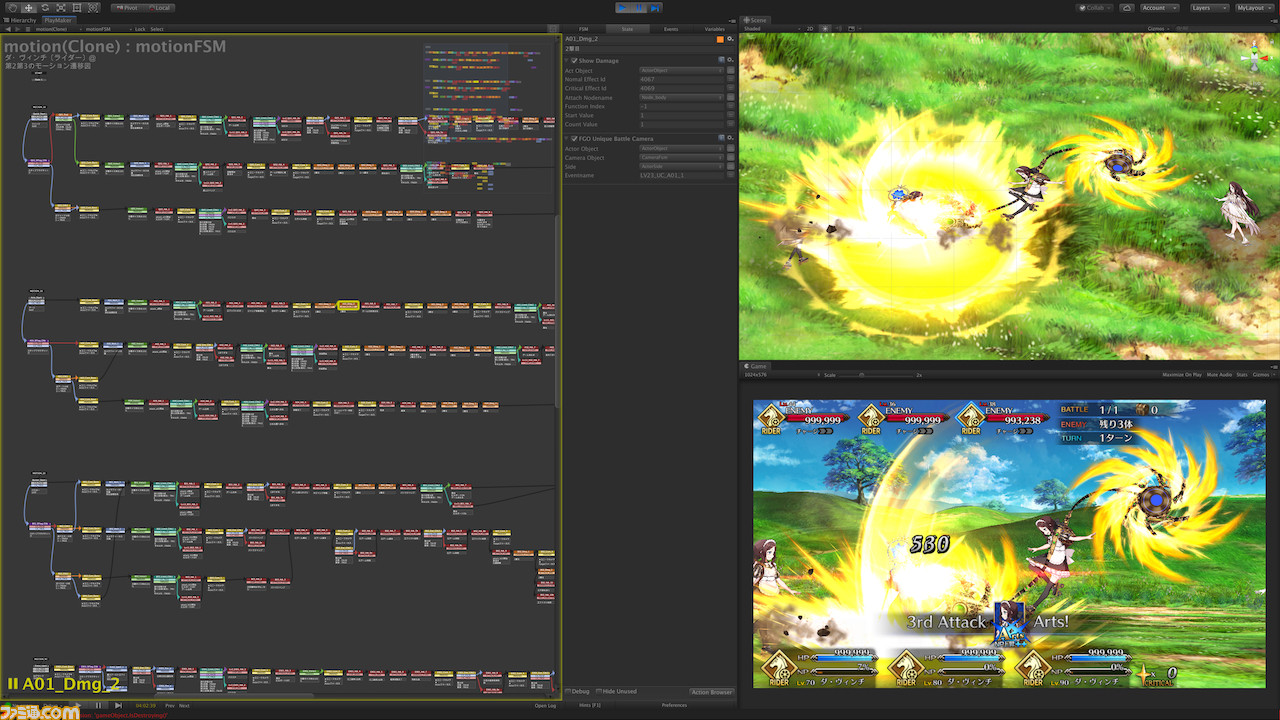
Task: Click the orange state color swatch
Action: (x=720, y=39)
